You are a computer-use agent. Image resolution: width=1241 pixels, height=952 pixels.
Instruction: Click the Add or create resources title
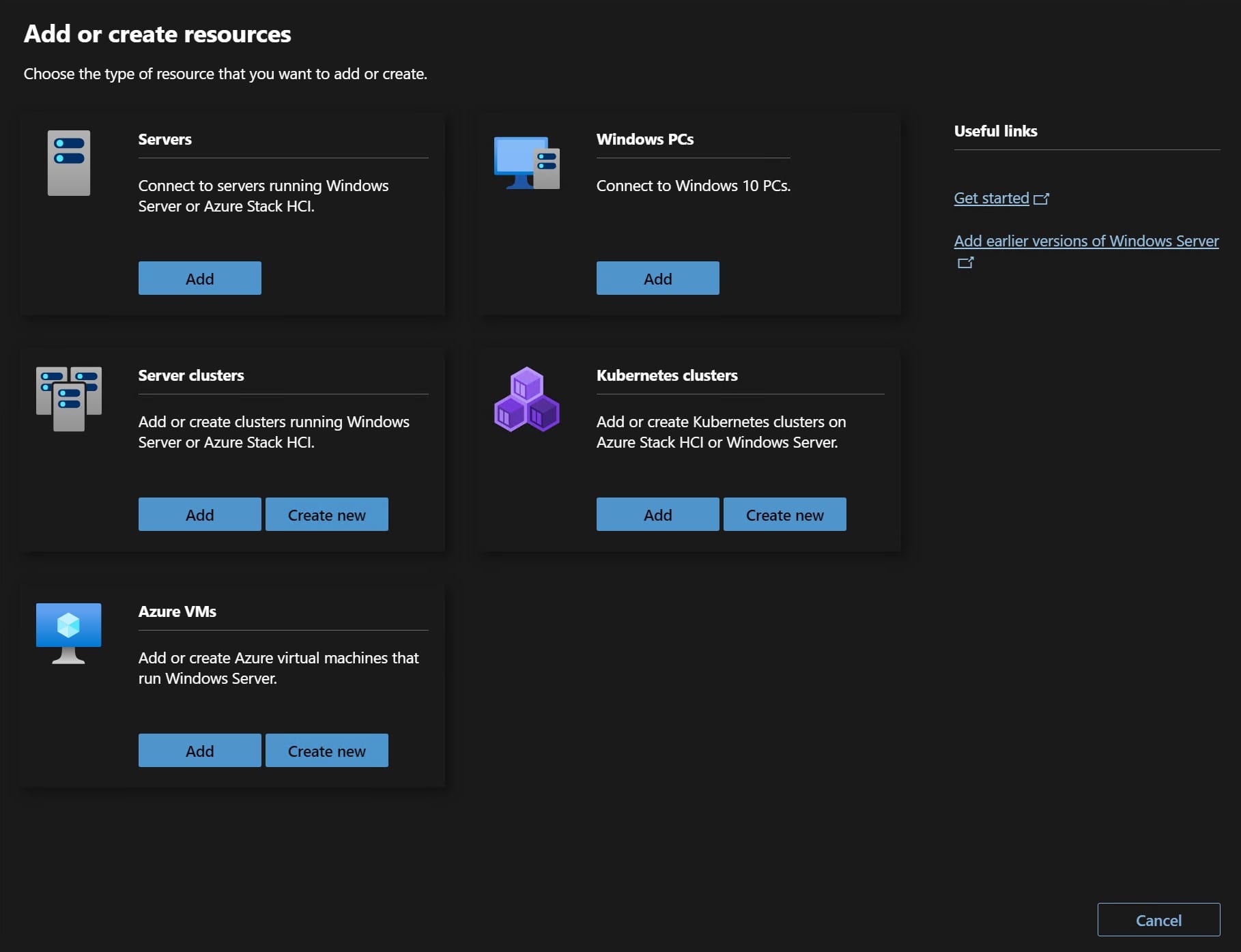[158, 34]
